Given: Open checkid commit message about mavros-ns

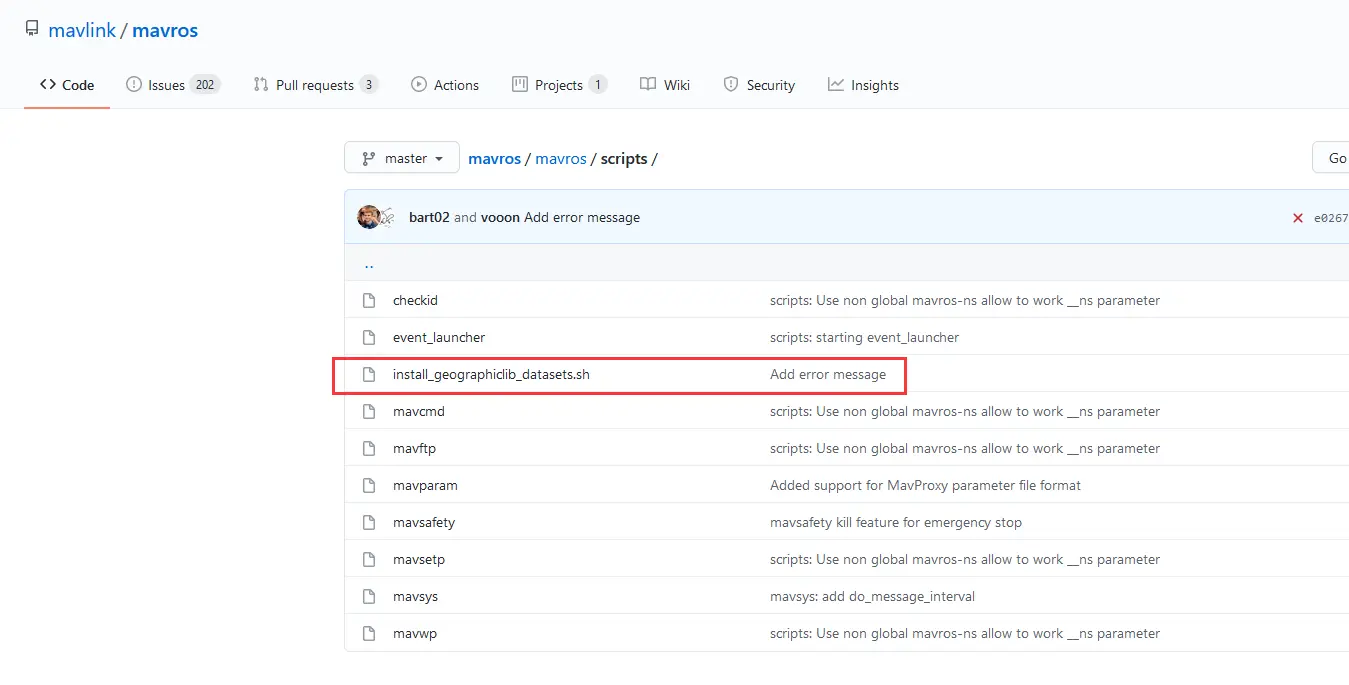Looking at the screenshot, I should (965, 300).
